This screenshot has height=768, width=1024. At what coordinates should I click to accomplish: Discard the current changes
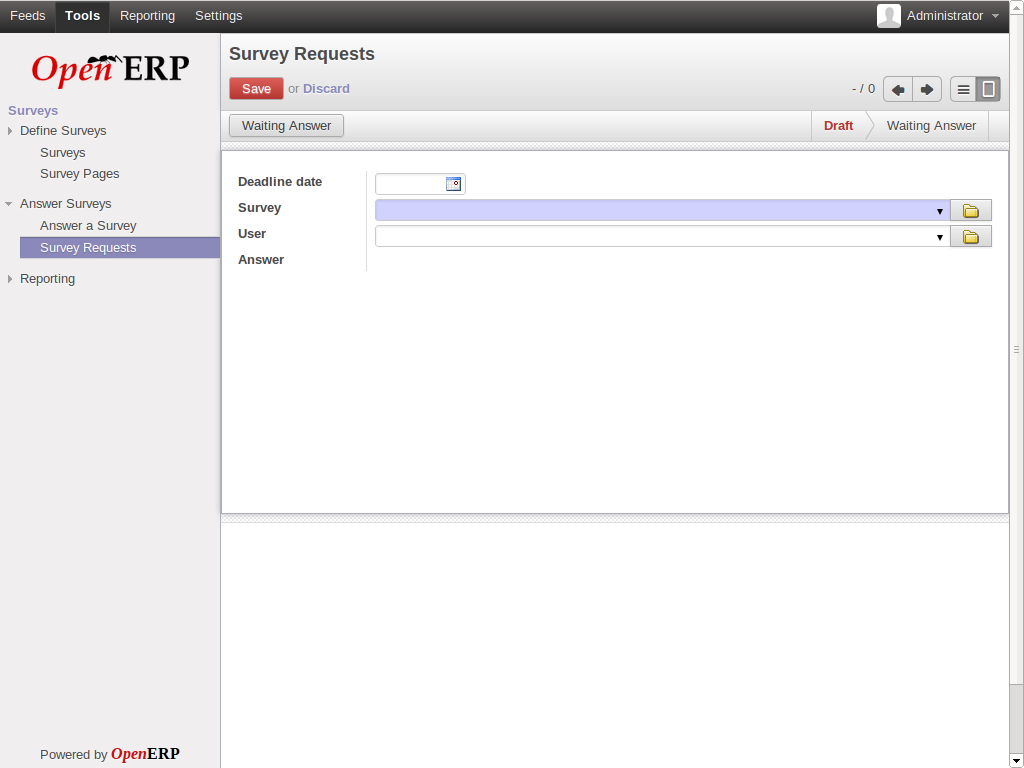(x=326, y=89)
